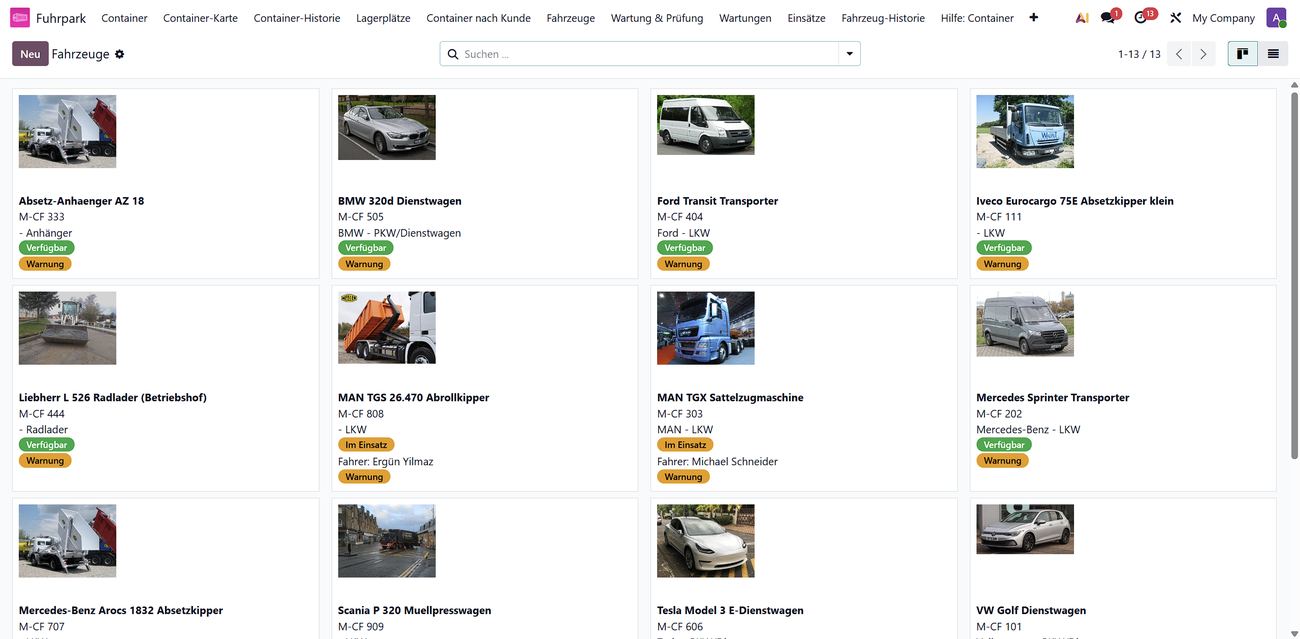Open the Fahrzeuge menu item
The height and width of the screenshot is (639, 1300).
pos(571,18)
